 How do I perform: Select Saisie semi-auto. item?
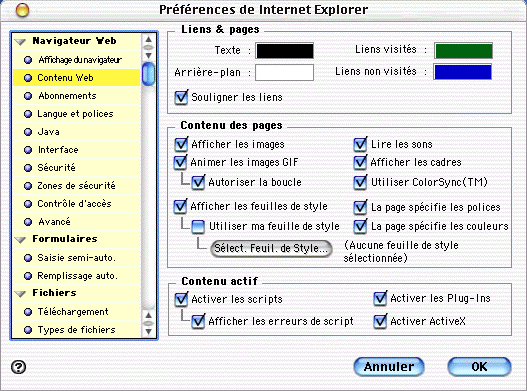(77, 258)
